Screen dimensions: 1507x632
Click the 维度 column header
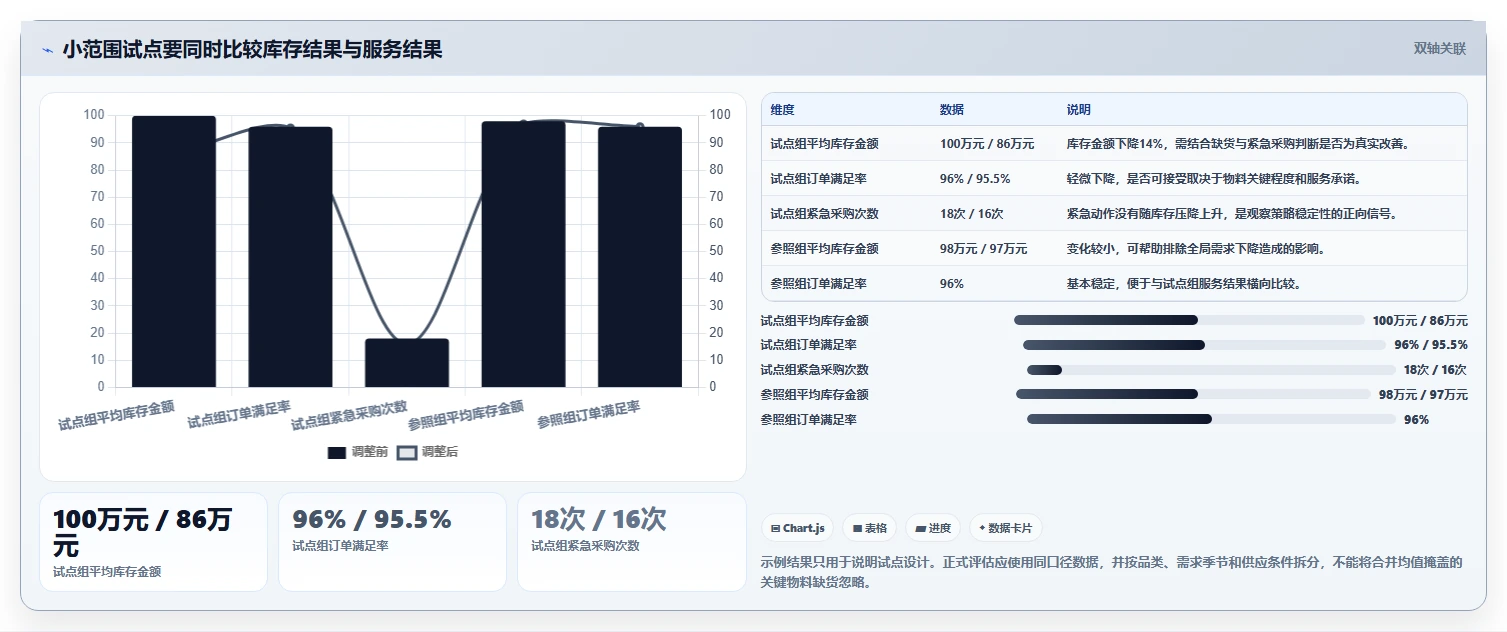782,110
